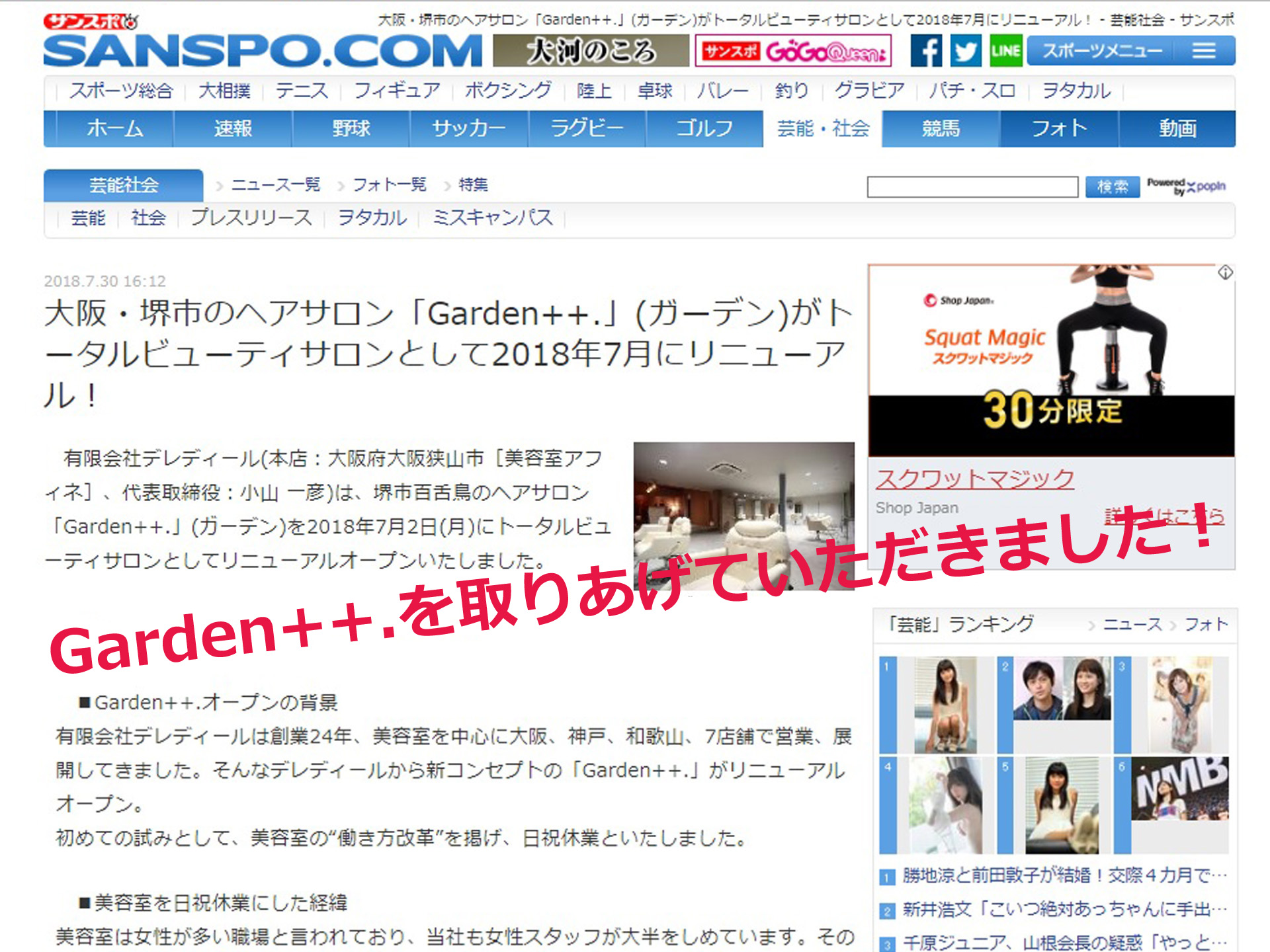Open the salon interior article photo

click(x=744, y=516)
